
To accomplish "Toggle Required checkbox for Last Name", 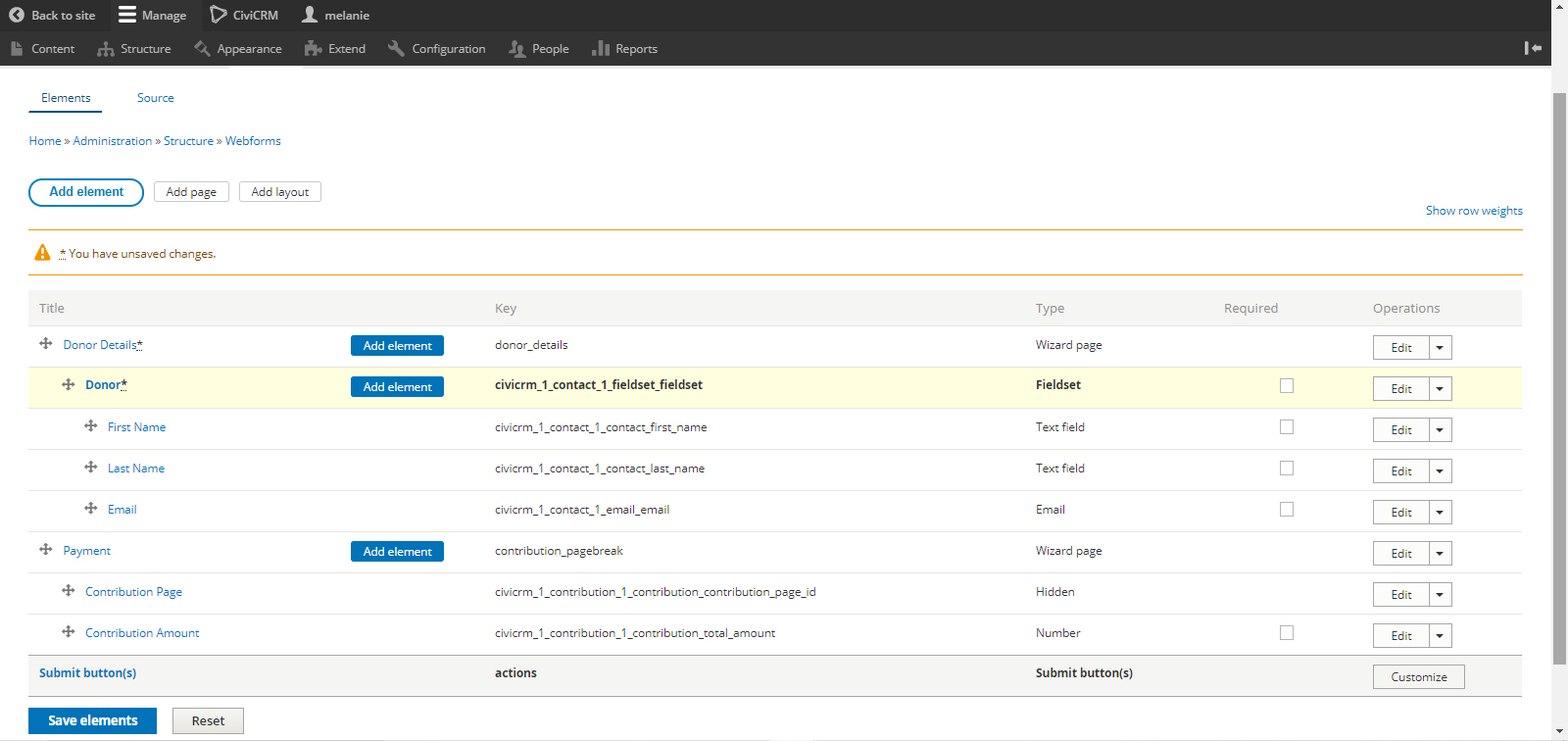I will pyautogui.click(x=1287, y=469).
